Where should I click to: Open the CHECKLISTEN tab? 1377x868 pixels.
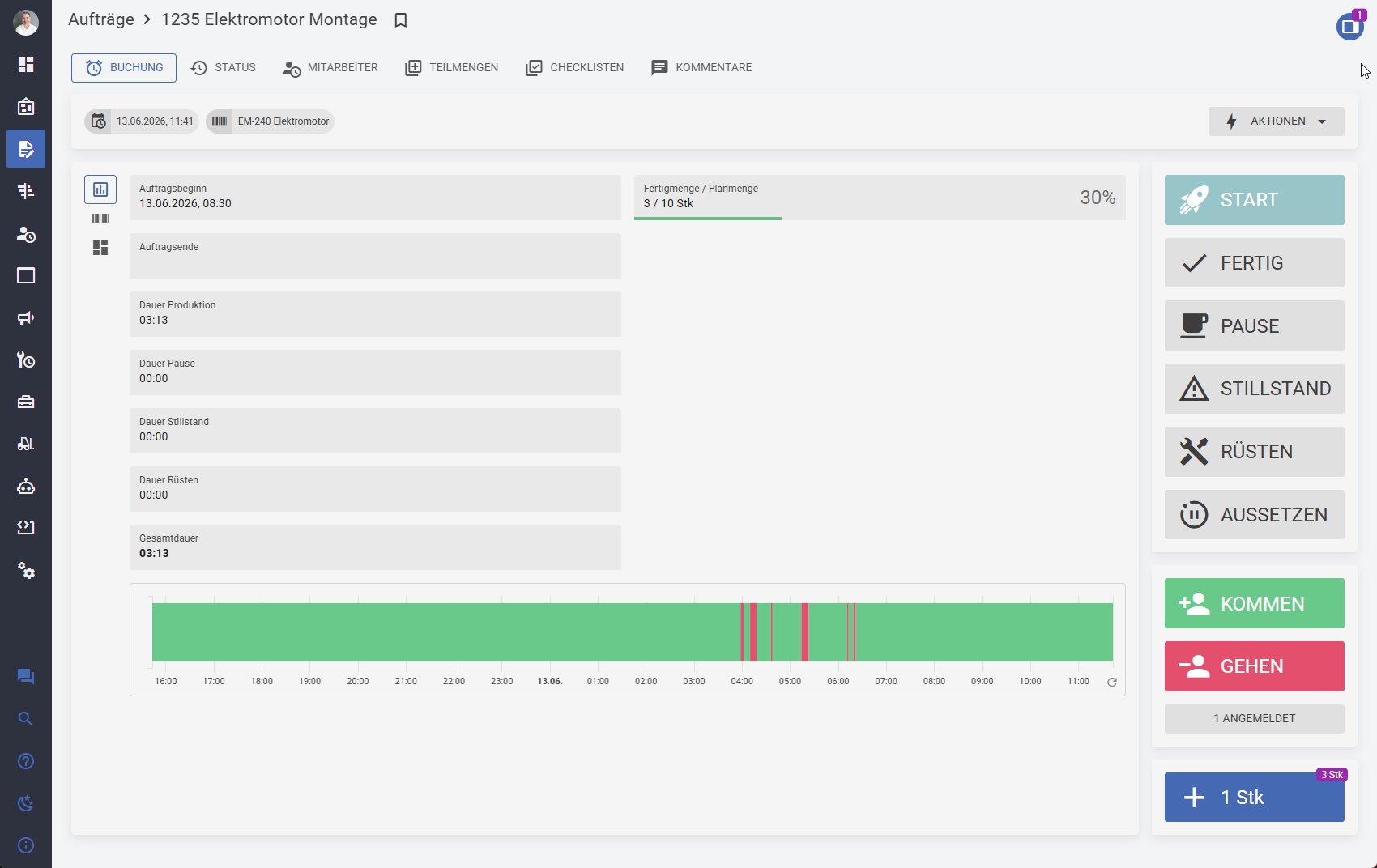point(575,68)
